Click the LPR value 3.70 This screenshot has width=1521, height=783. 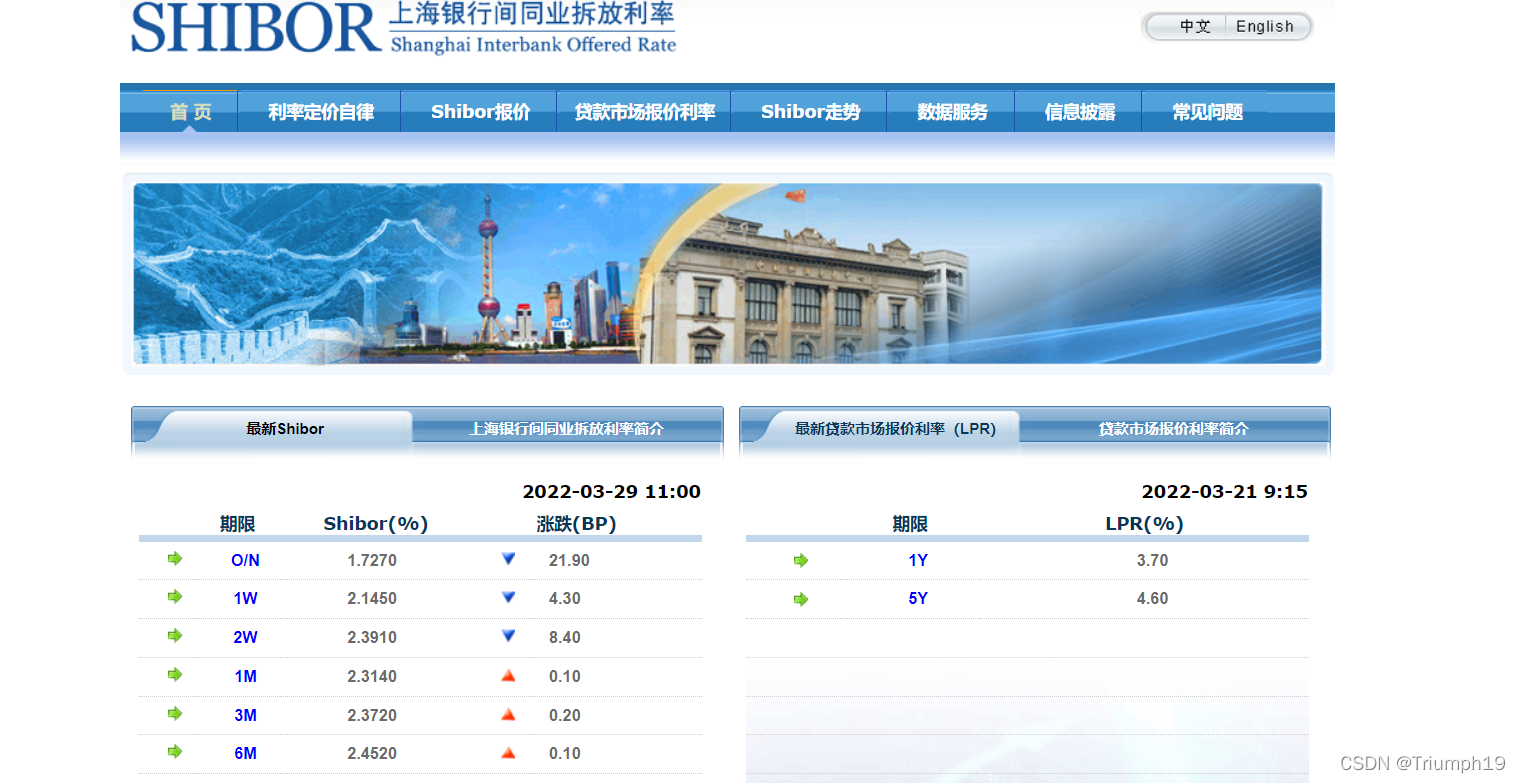1152,560
